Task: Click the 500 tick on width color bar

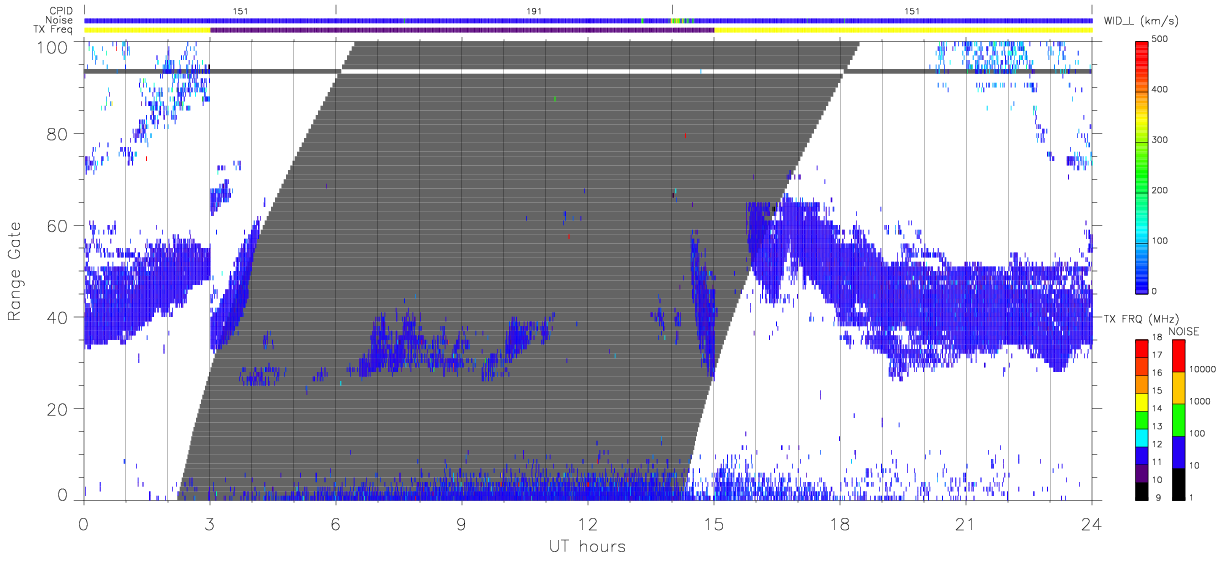Action: (1159, 39)
